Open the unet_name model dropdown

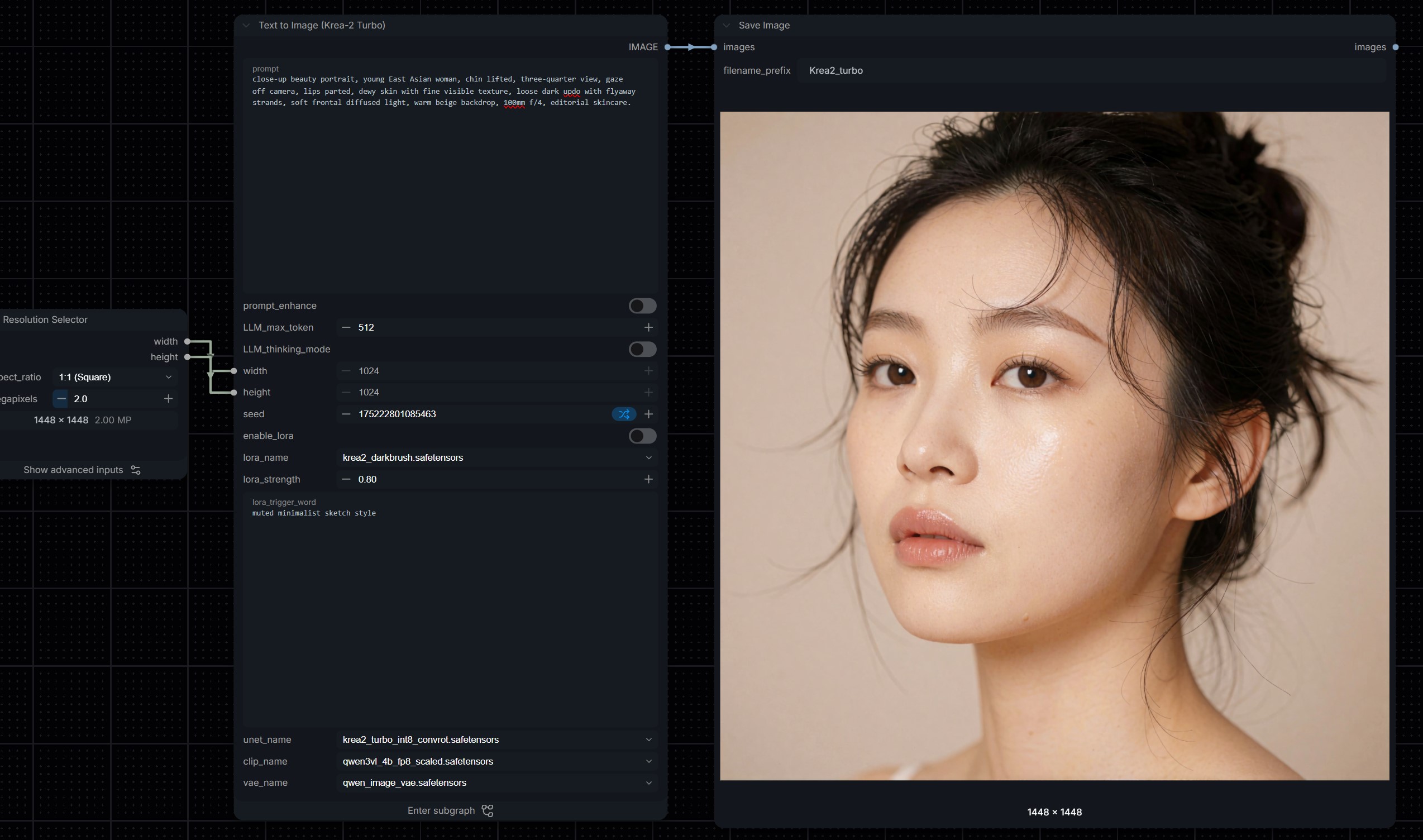[497, 740]
